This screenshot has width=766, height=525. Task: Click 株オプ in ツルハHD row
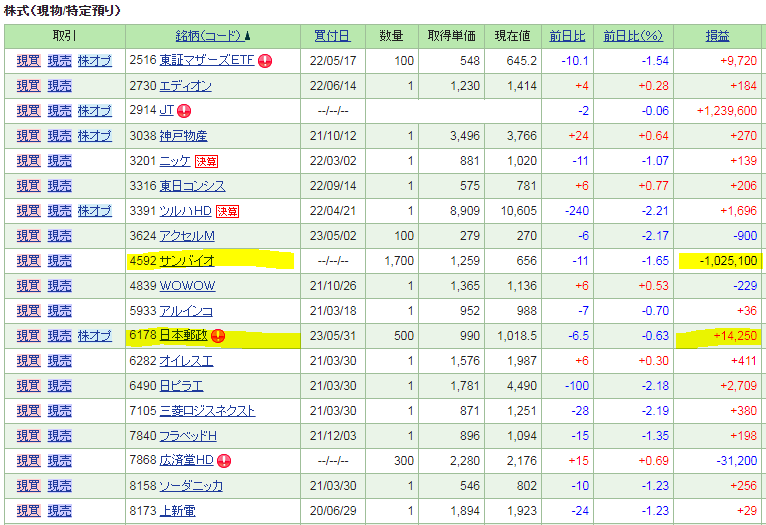pyautogui.click(x=95, y=211)
